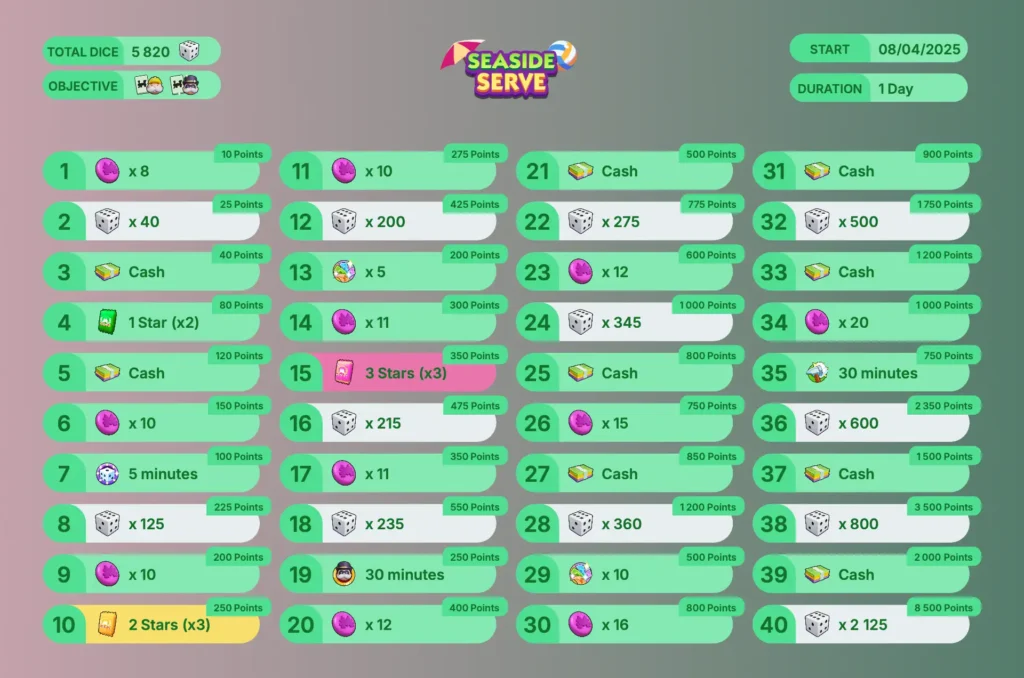Click the pink sticker pack icon in reward 15
Screen dimensions: 1024x678
344,372
